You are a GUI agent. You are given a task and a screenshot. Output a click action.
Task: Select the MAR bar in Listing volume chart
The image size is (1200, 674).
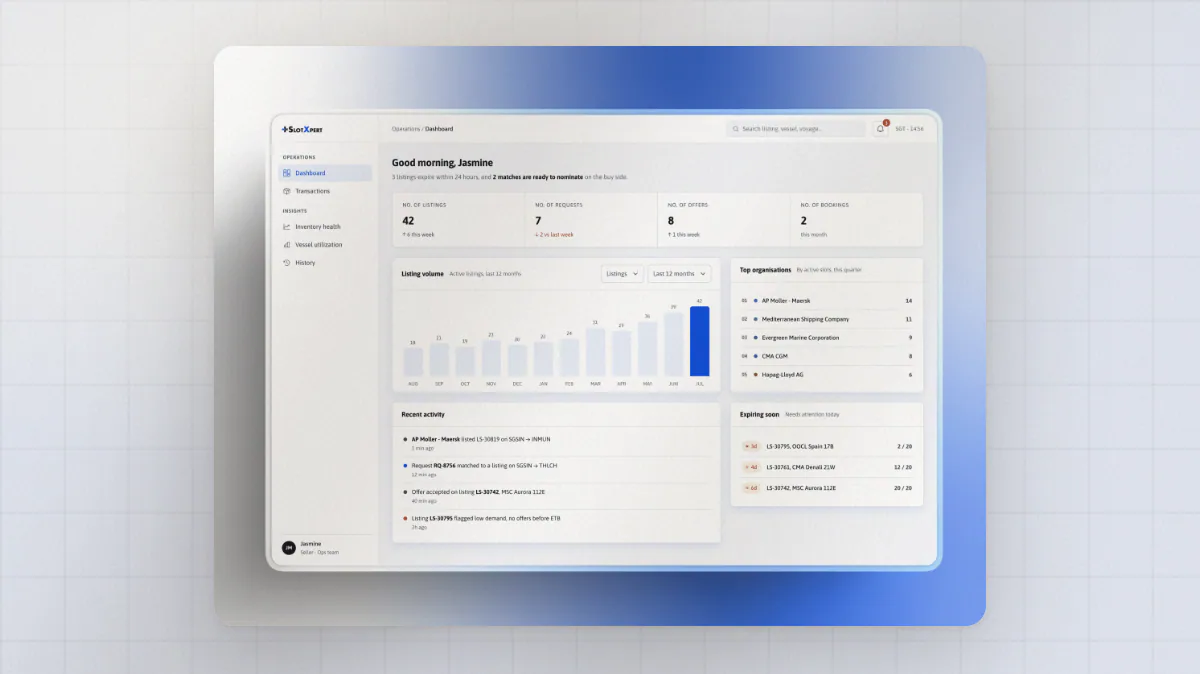point(595,352)
